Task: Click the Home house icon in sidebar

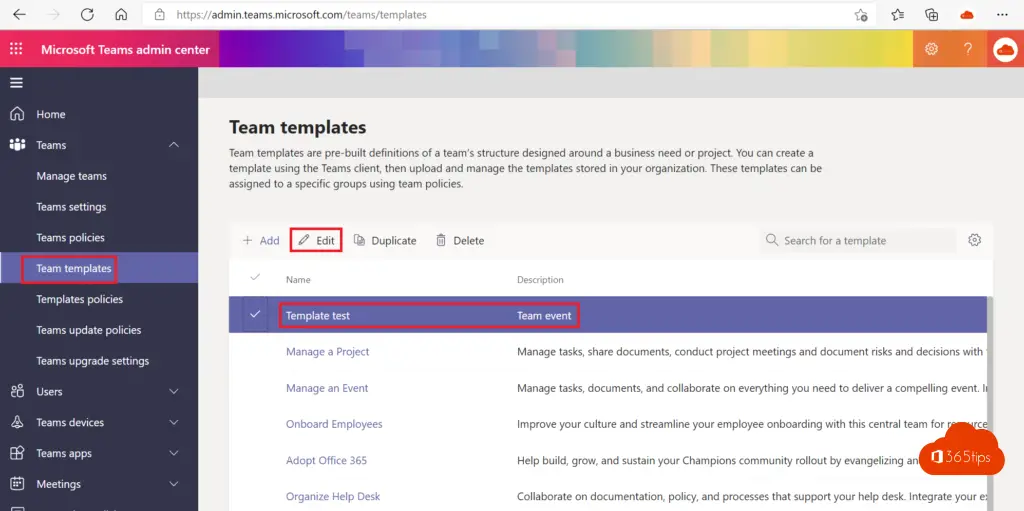Action: tap(17, 114)
